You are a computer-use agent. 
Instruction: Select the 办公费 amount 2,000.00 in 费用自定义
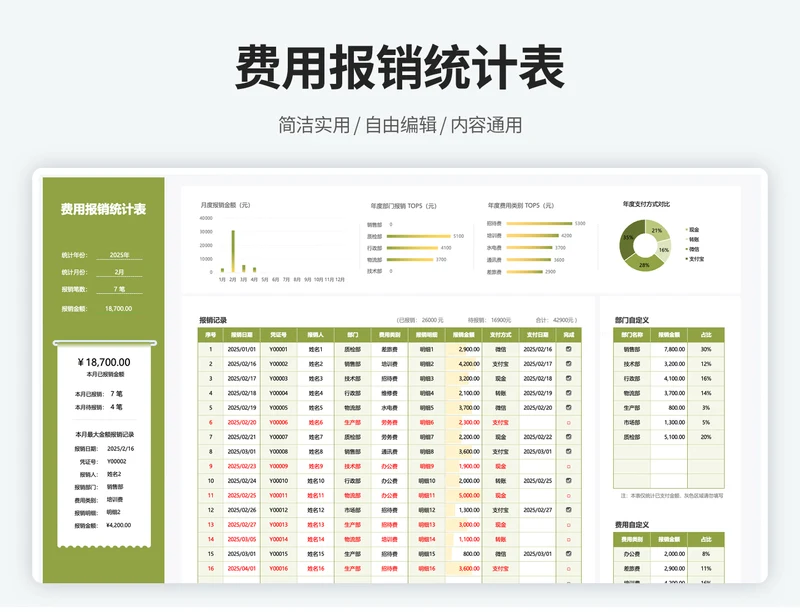tap(669, 554)
